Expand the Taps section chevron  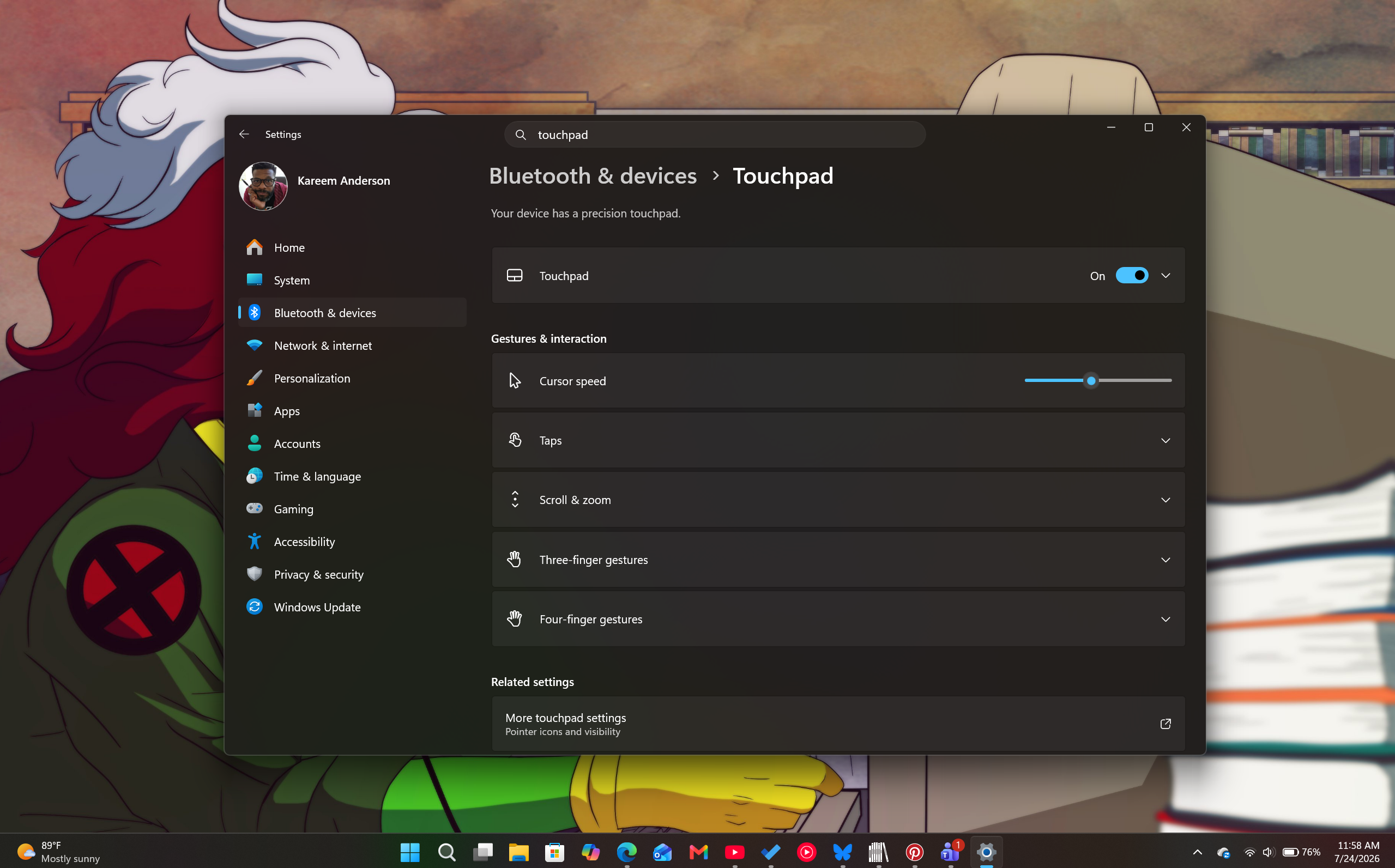point(1165,440)
